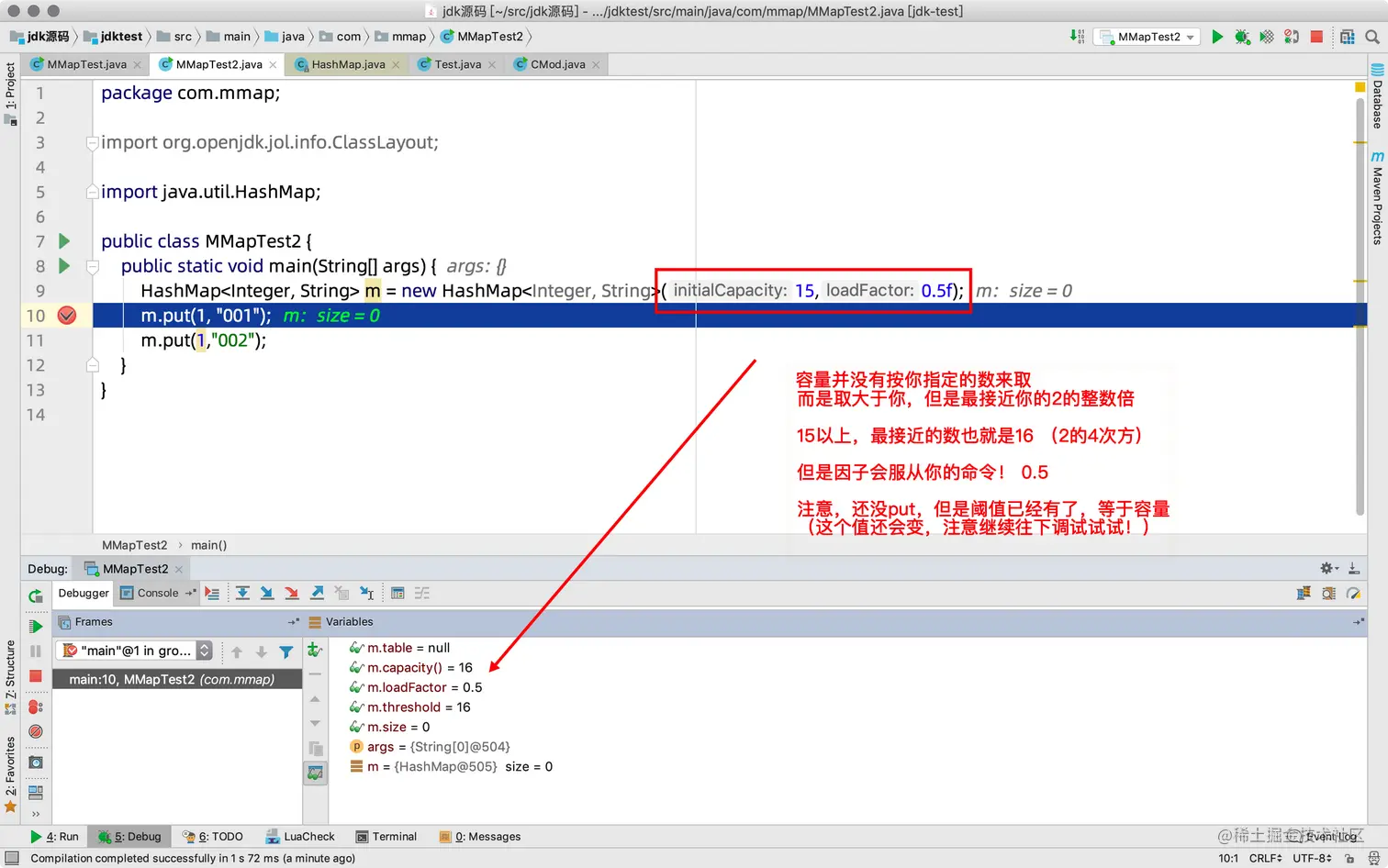The height and width of the screenshot is (868, 1388).
Task: Toggle the read-only lock in status bar
Action: point(1349,859)
